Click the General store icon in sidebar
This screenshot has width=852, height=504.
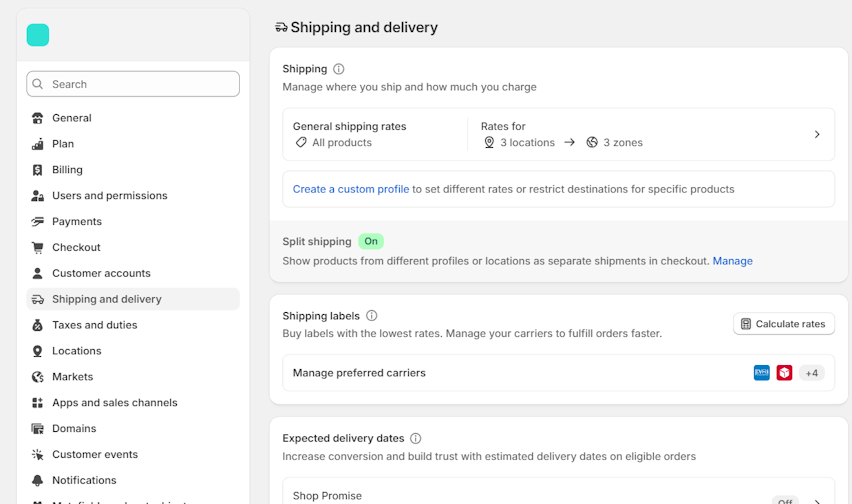click(37, 118)
